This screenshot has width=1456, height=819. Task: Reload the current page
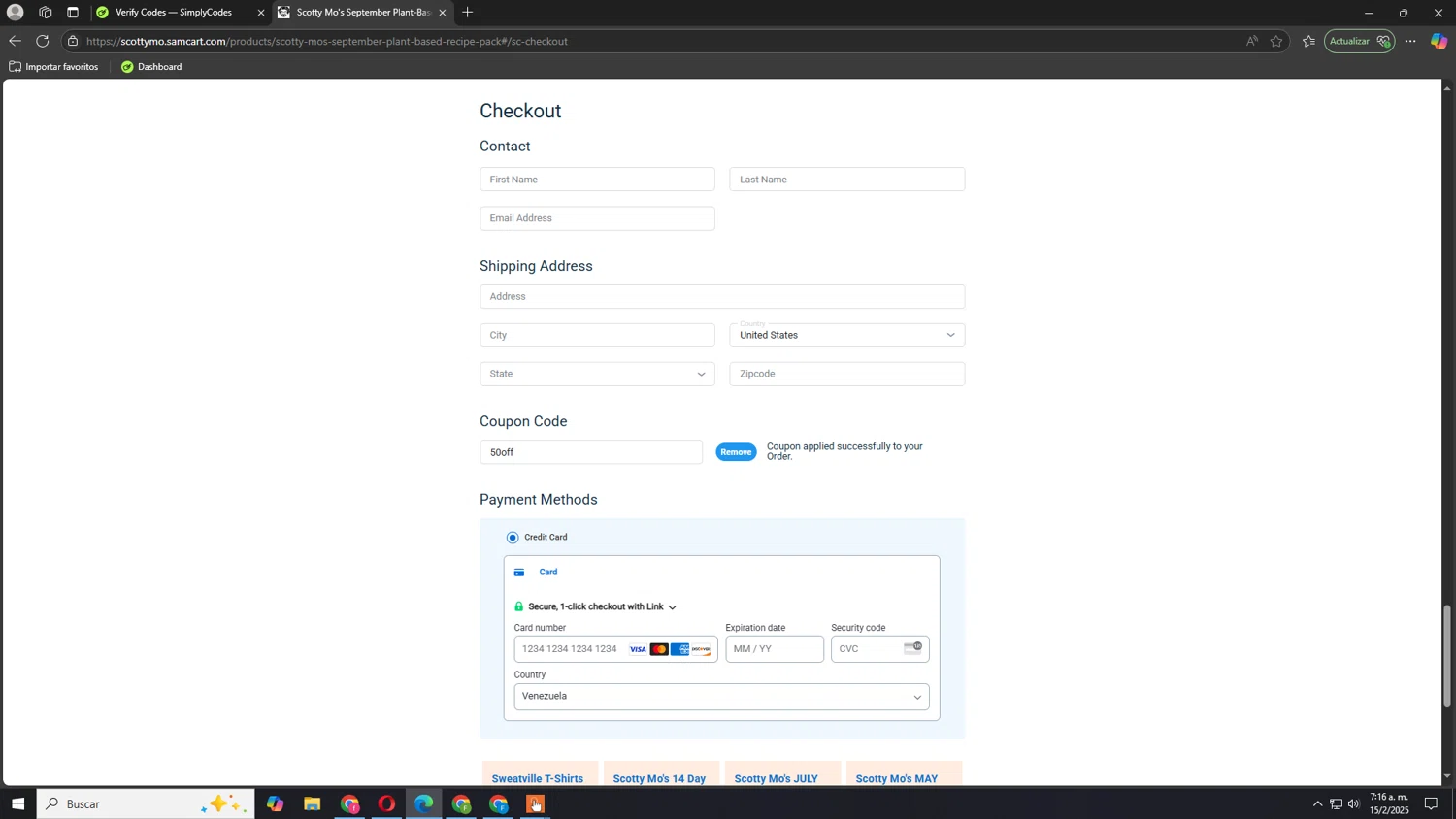point(42,41)
